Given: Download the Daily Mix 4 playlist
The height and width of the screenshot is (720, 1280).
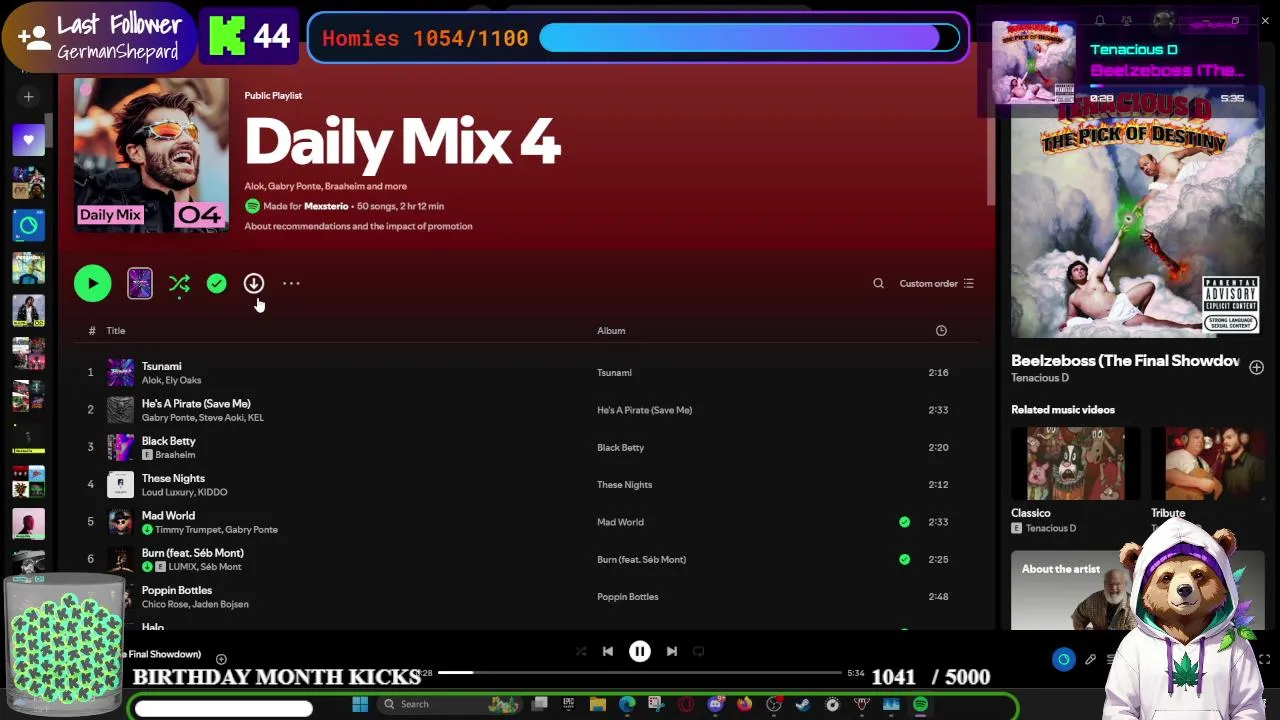Looking at the screenshot, I should (254, 284).
